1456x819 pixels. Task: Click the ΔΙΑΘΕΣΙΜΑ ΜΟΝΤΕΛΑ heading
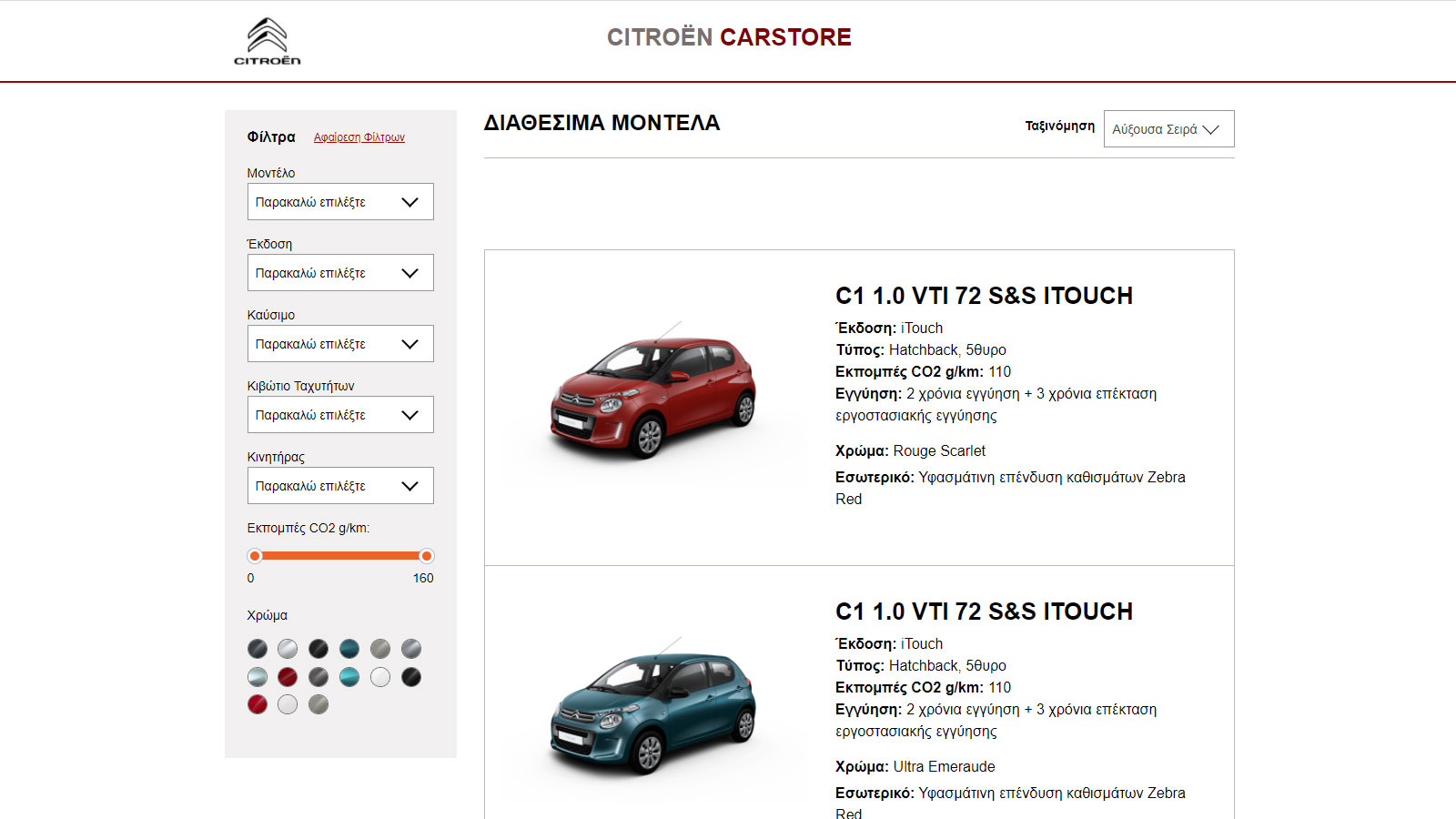pos(602,123)
